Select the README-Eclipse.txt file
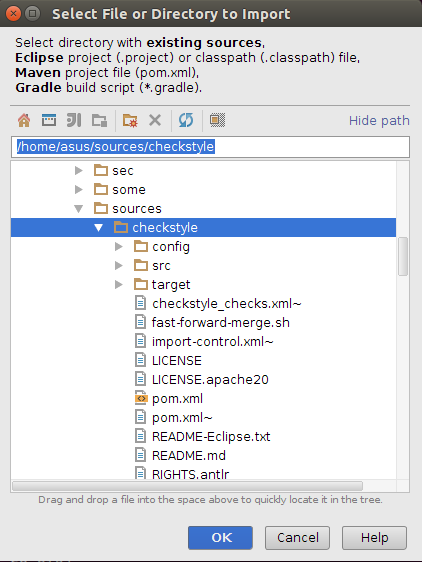 (x=211, y=437)
